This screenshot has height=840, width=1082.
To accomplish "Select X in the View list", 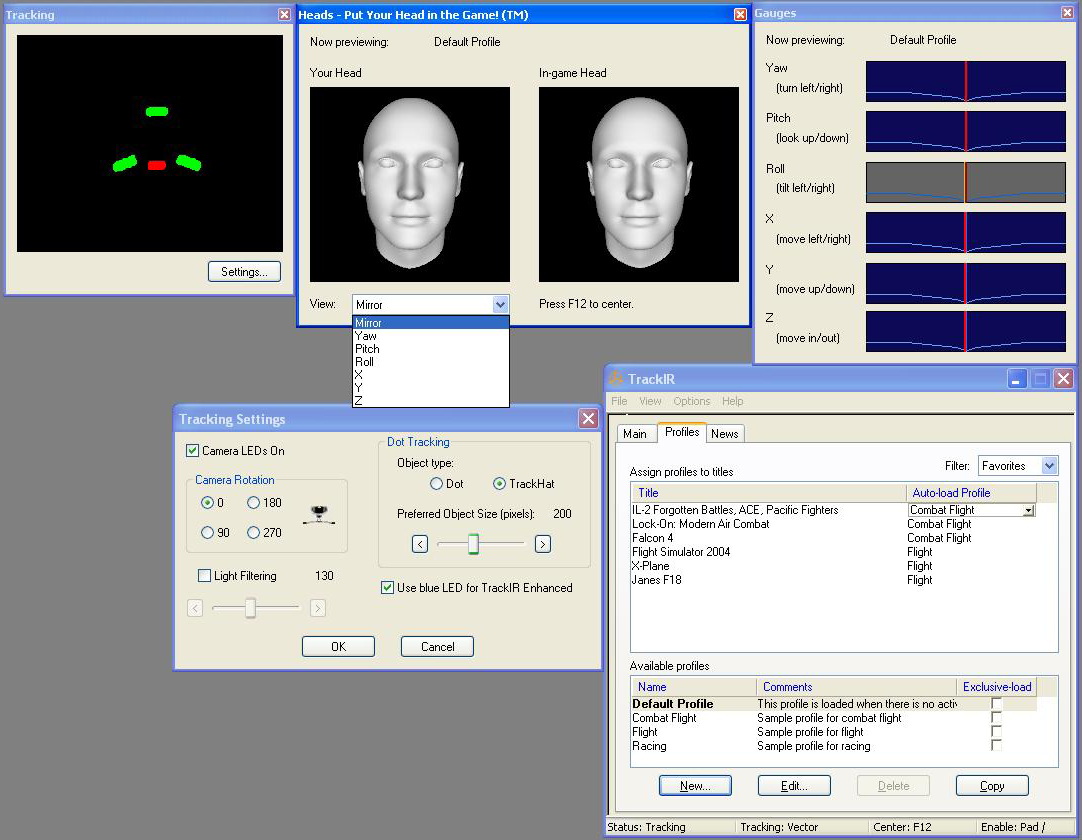I will pyautogui.click(x=431, y=375).
